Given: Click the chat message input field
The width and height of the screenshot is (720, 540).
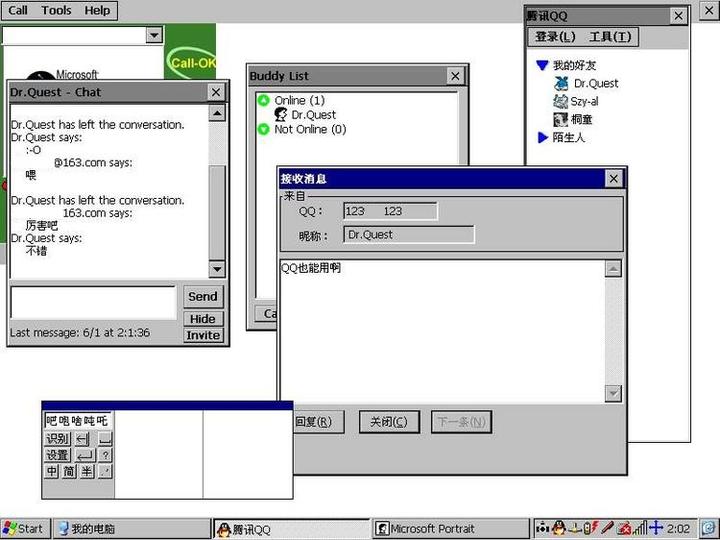Looking at the screenshot, I should pos(93,302).
